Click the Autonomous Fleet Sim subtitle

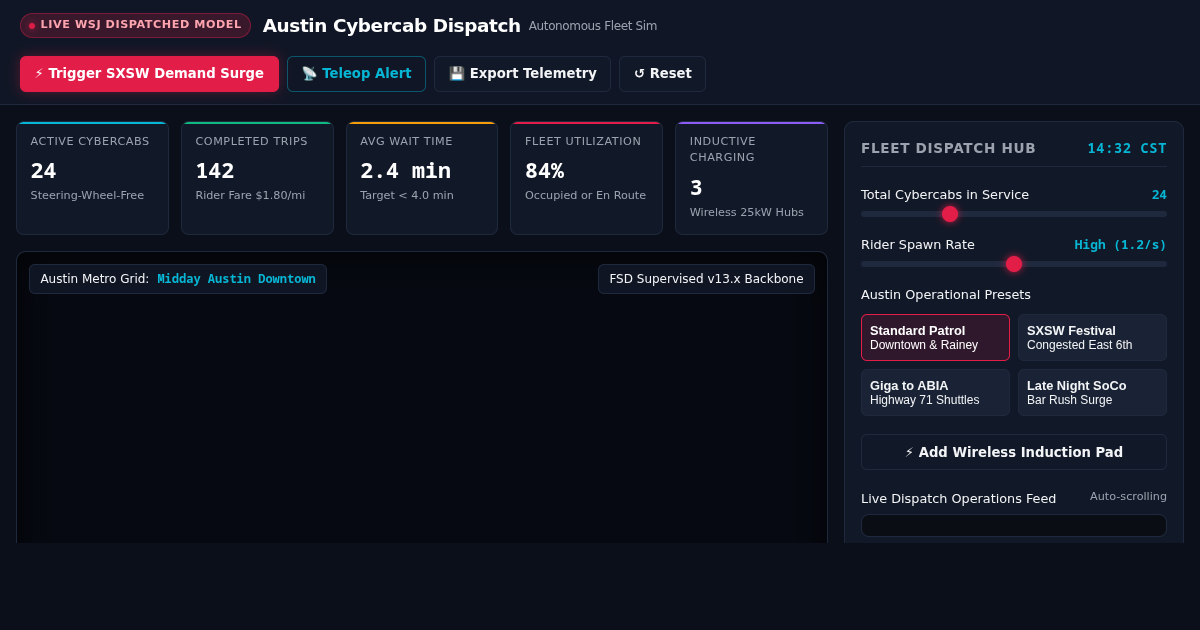pyautogui.click(x=593, y=26)
